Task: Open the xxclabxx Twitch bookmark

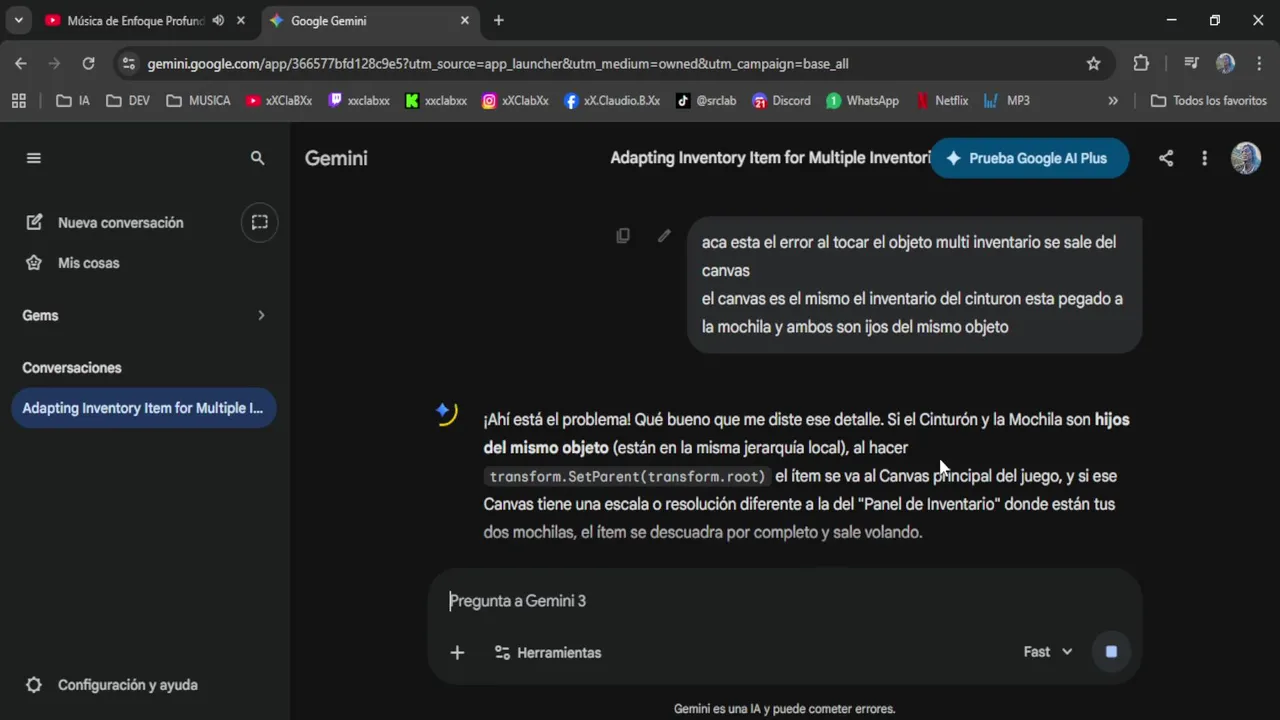Action: coord(359,100)
